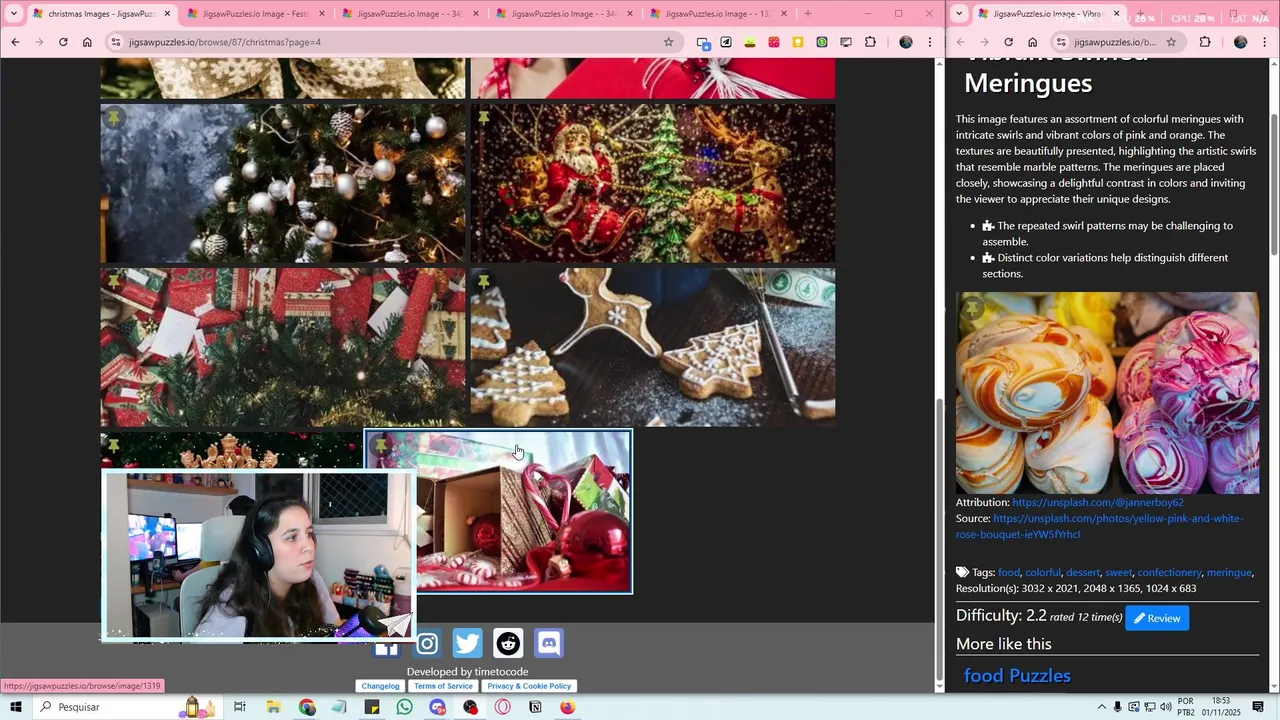This screenshot has height=720, width=1280.
Task: Click the 'confectionery' tag link
Action: click(1169, 572)
